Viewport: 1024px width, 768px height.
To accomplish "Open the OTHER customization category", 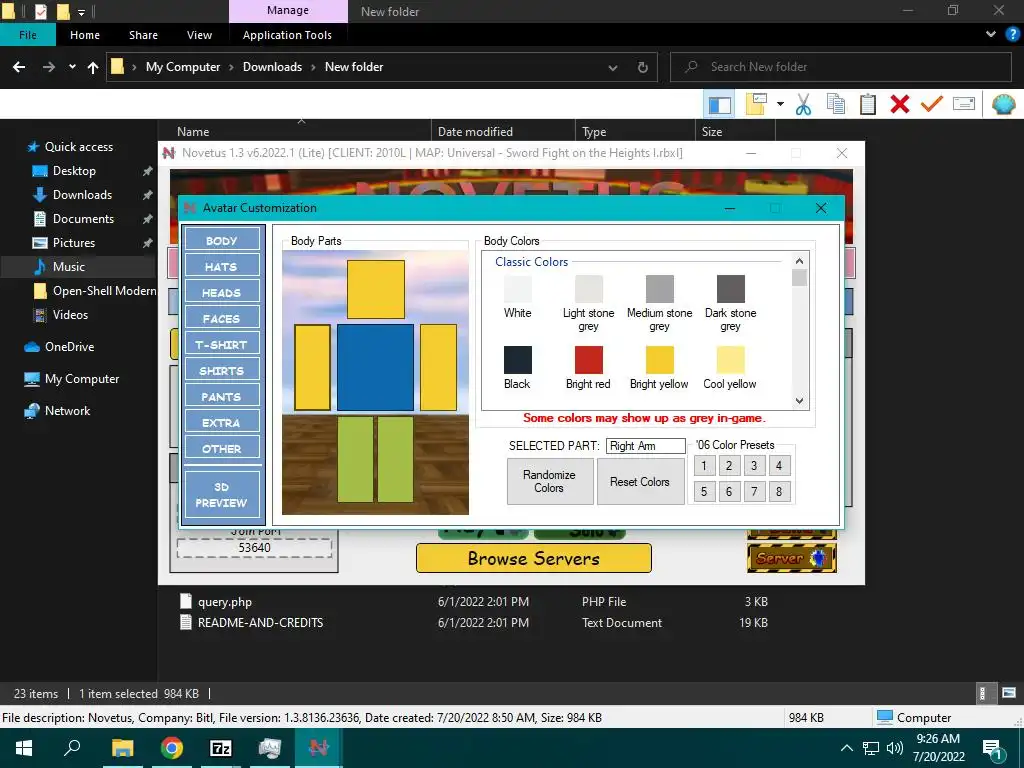I will 222,449.
